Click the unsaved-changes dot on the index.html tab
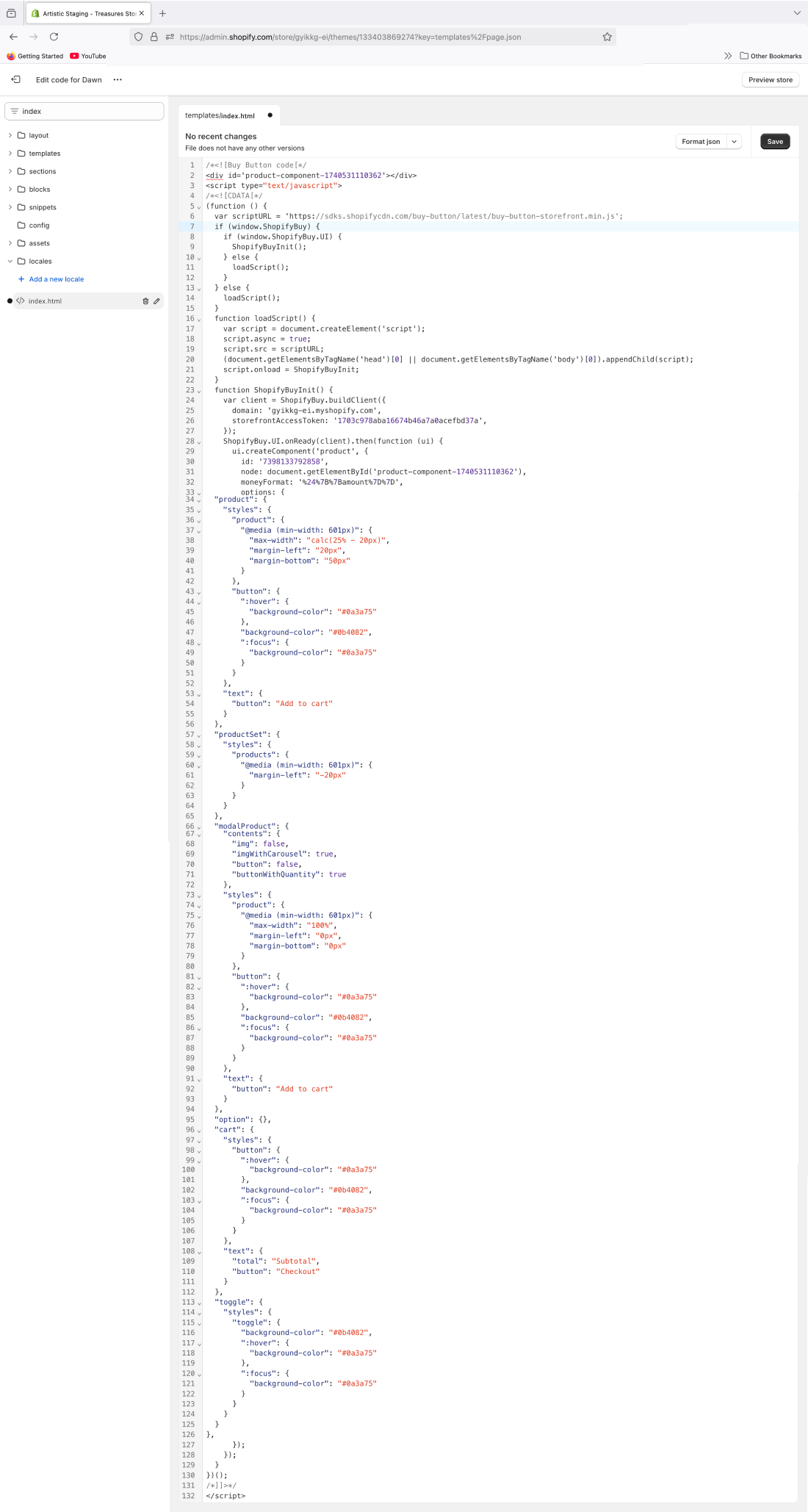808x1512 pixels. pos(270,115)
